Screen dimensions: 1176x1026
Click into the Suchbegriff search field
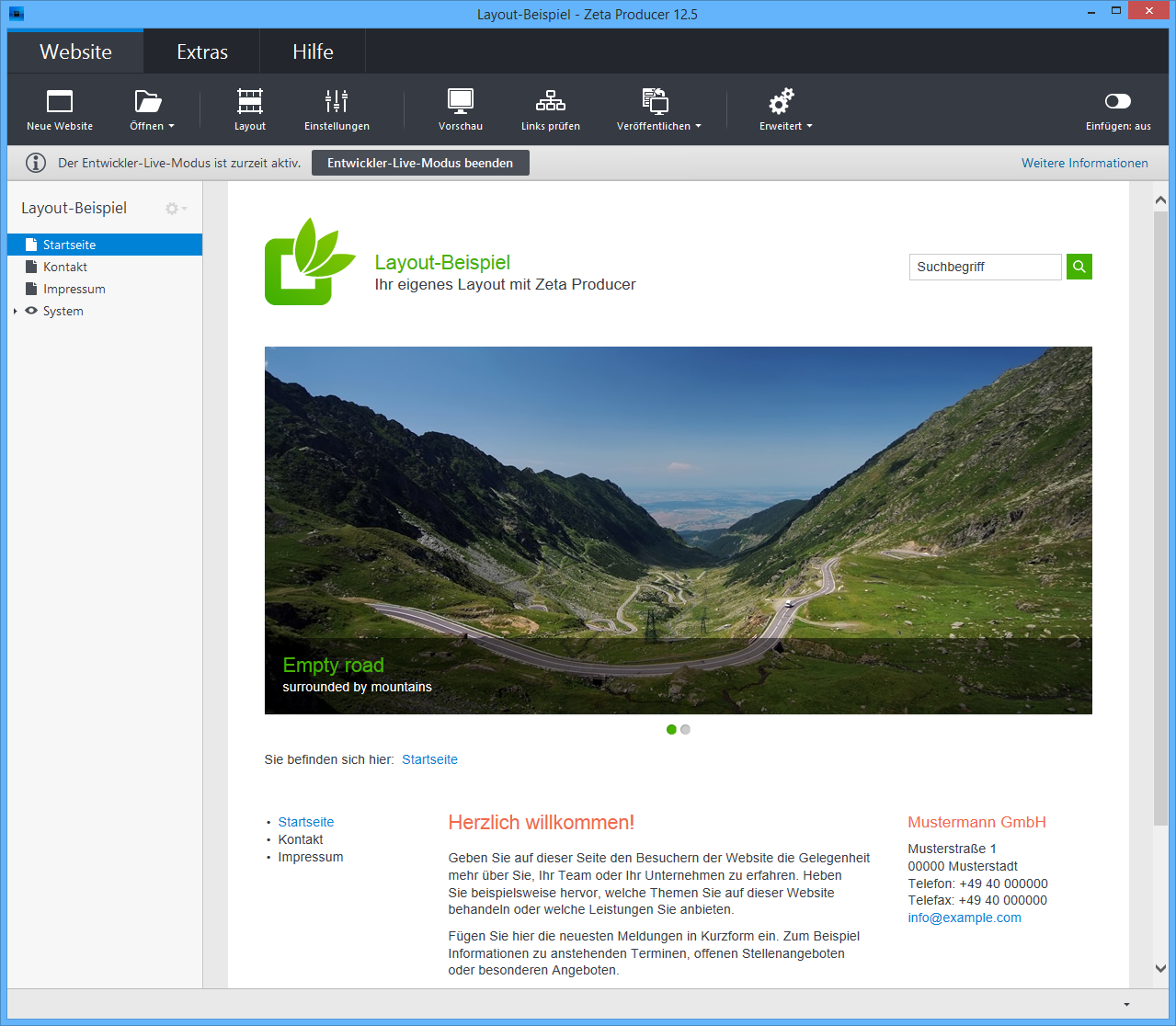(984, 267)
